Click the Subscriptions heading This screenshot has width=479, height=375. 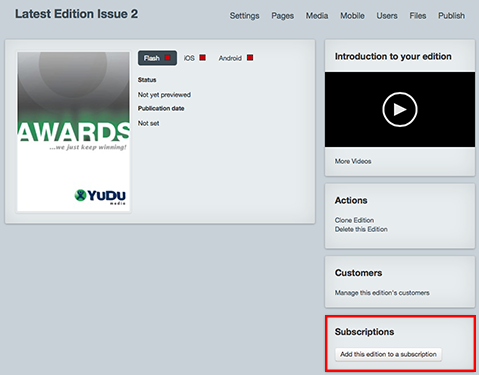click(364, 332)
